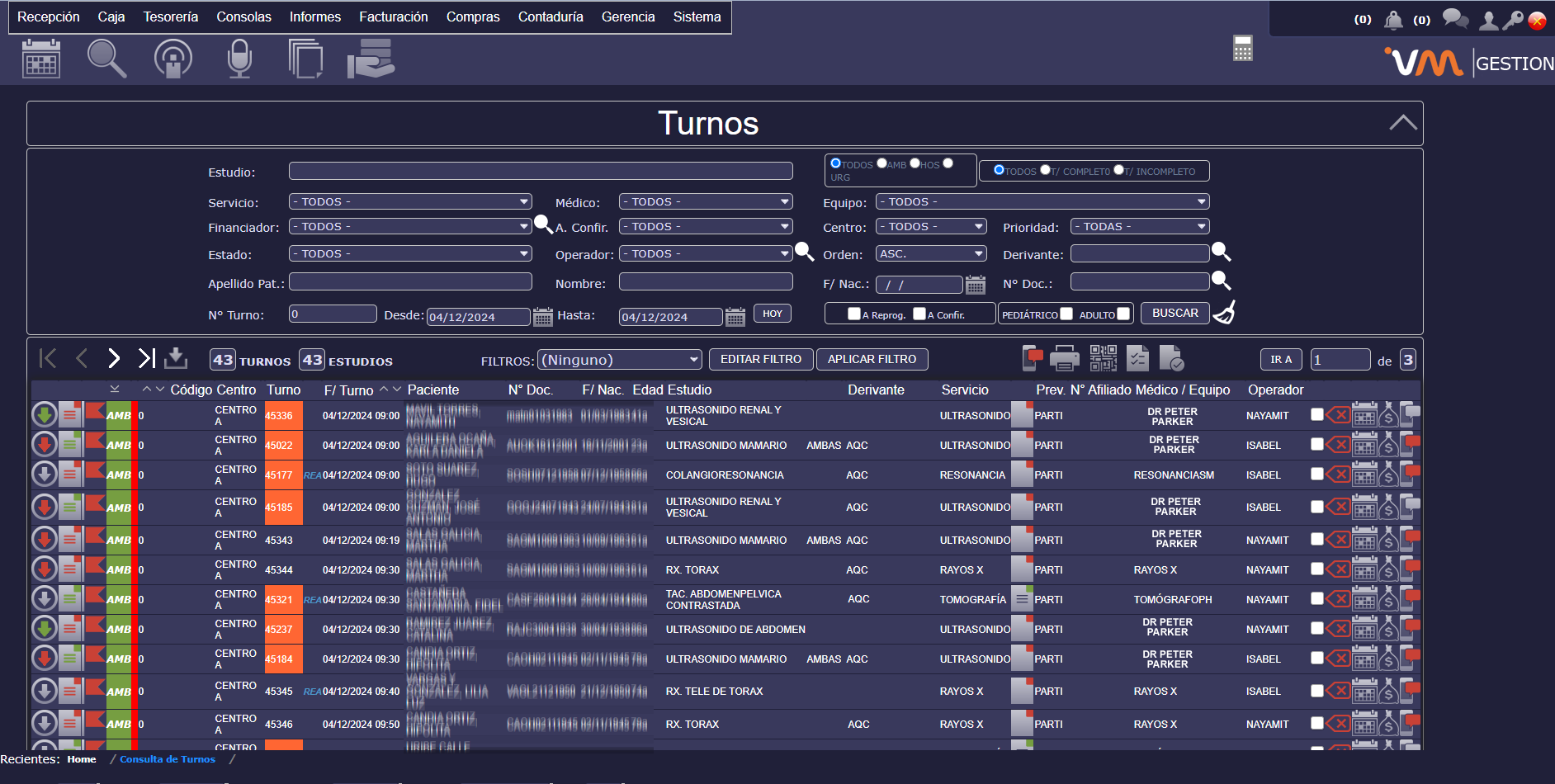Clear filters with the broom icon
Screen dimensions: 1555x784
[x=1225, y=313]
